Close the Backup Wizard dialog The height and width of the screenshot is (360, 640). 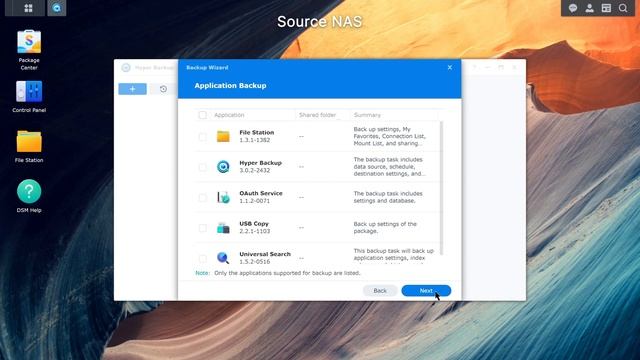tap(449, 67)
